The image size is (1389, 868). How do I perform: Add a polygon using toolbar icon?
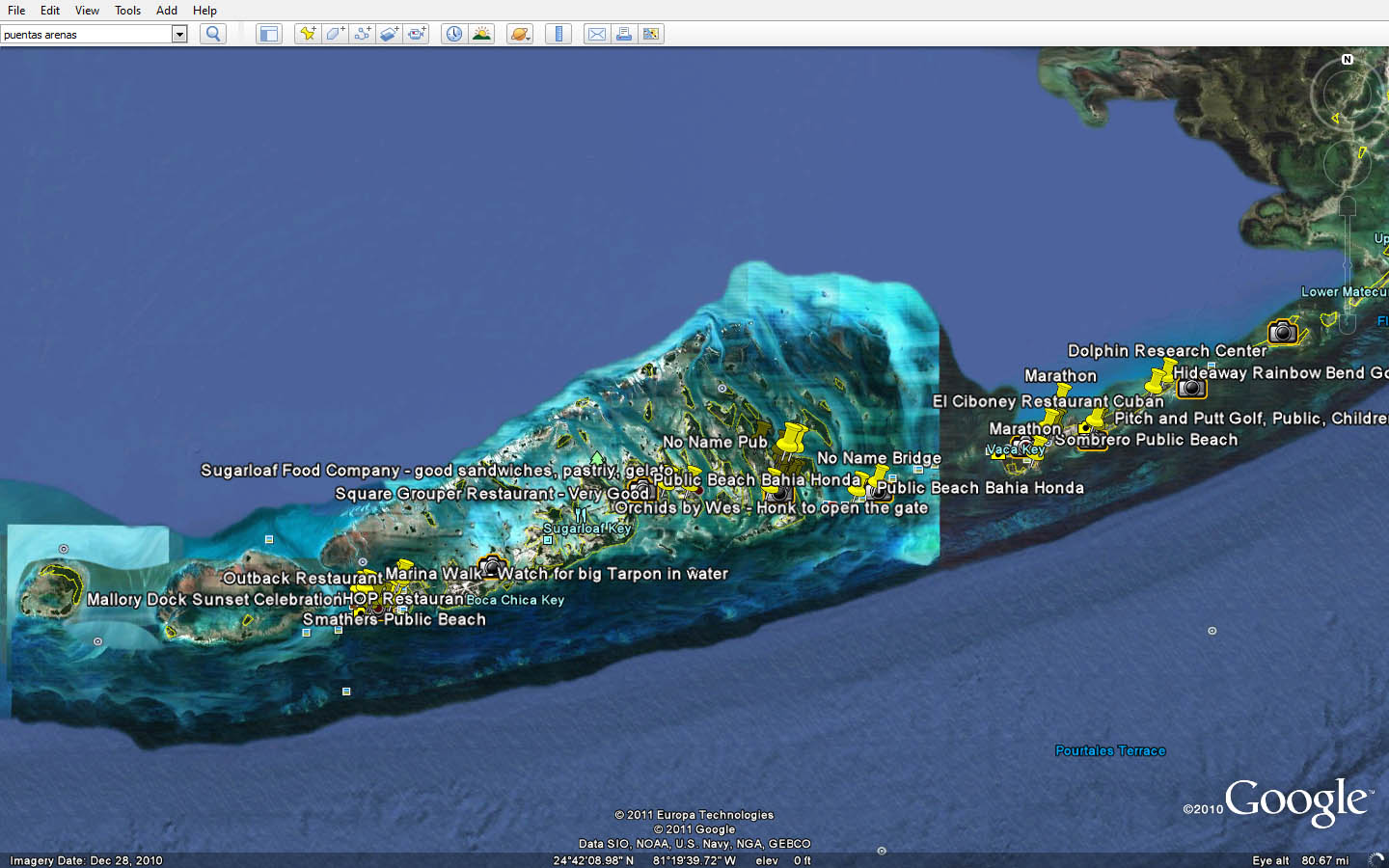coord(335,34)
